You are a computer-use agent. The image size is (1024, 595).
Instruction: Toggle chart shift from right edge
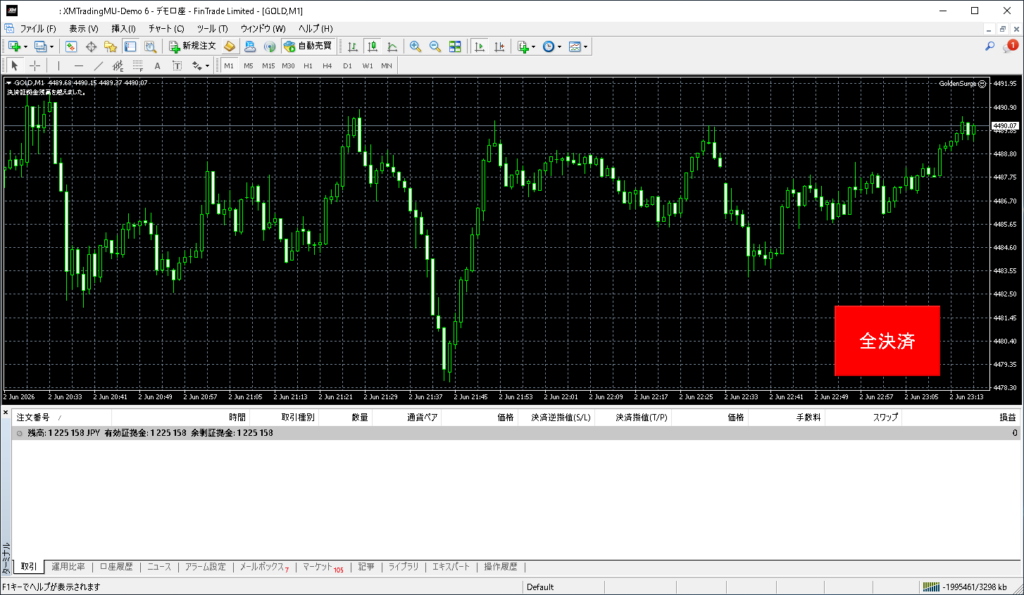499,46
